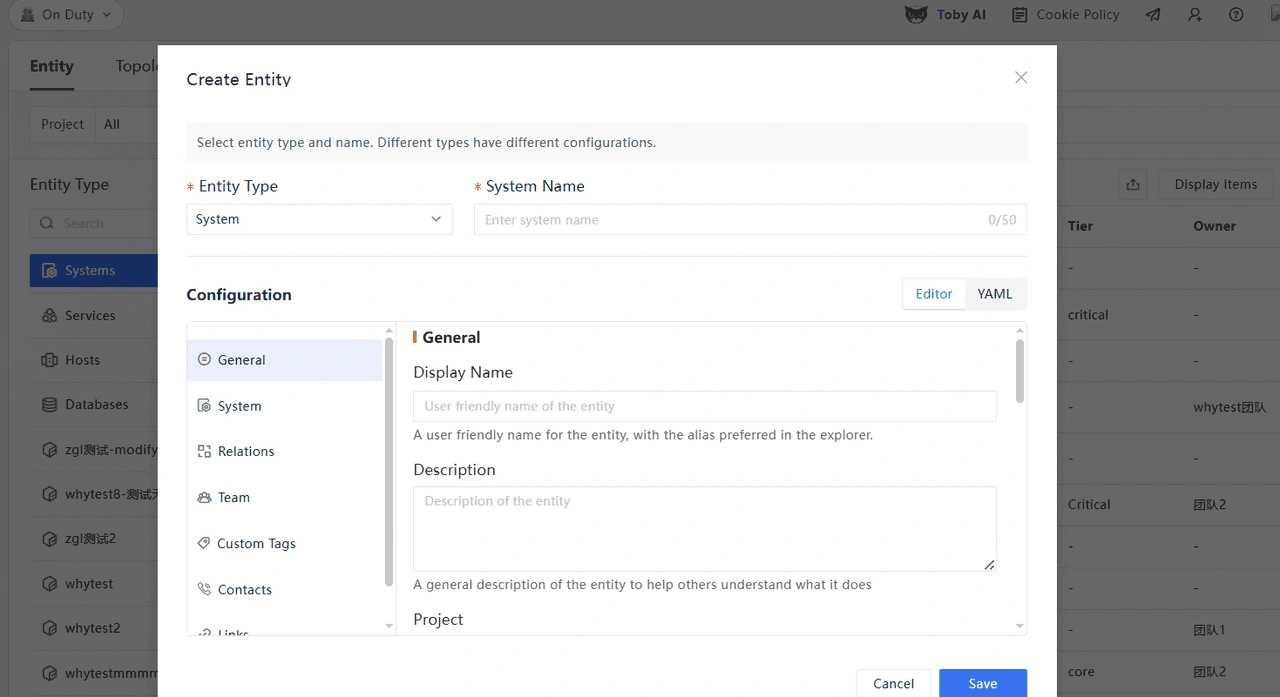Cancel the Create Entity dialog
This screenshot has width=1280, height=697.
(x=893, y=683)
